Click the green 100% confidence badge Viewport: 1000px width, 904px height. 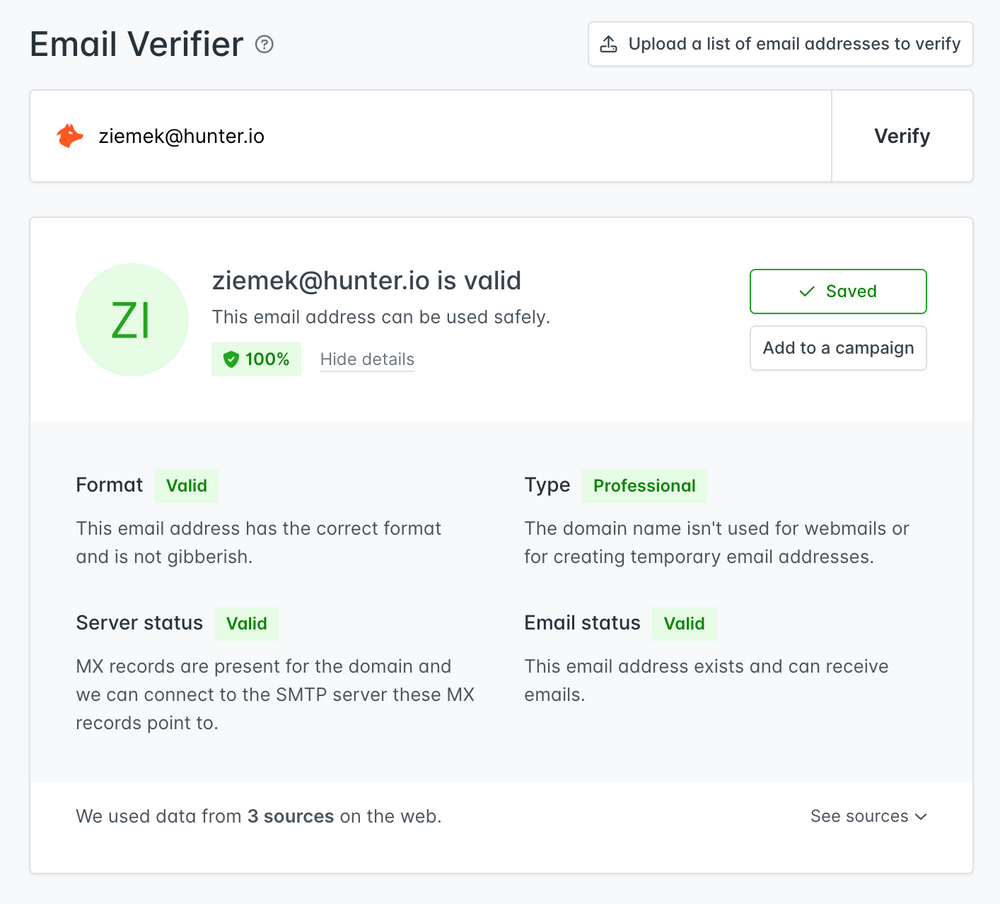256,358
